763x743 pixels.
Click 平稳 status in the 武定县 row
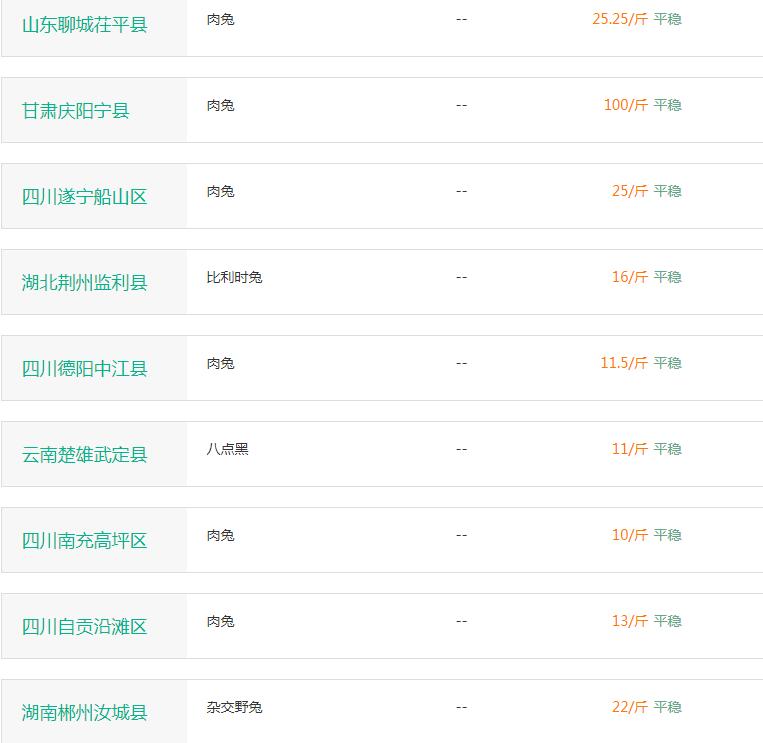pos(668,449)
